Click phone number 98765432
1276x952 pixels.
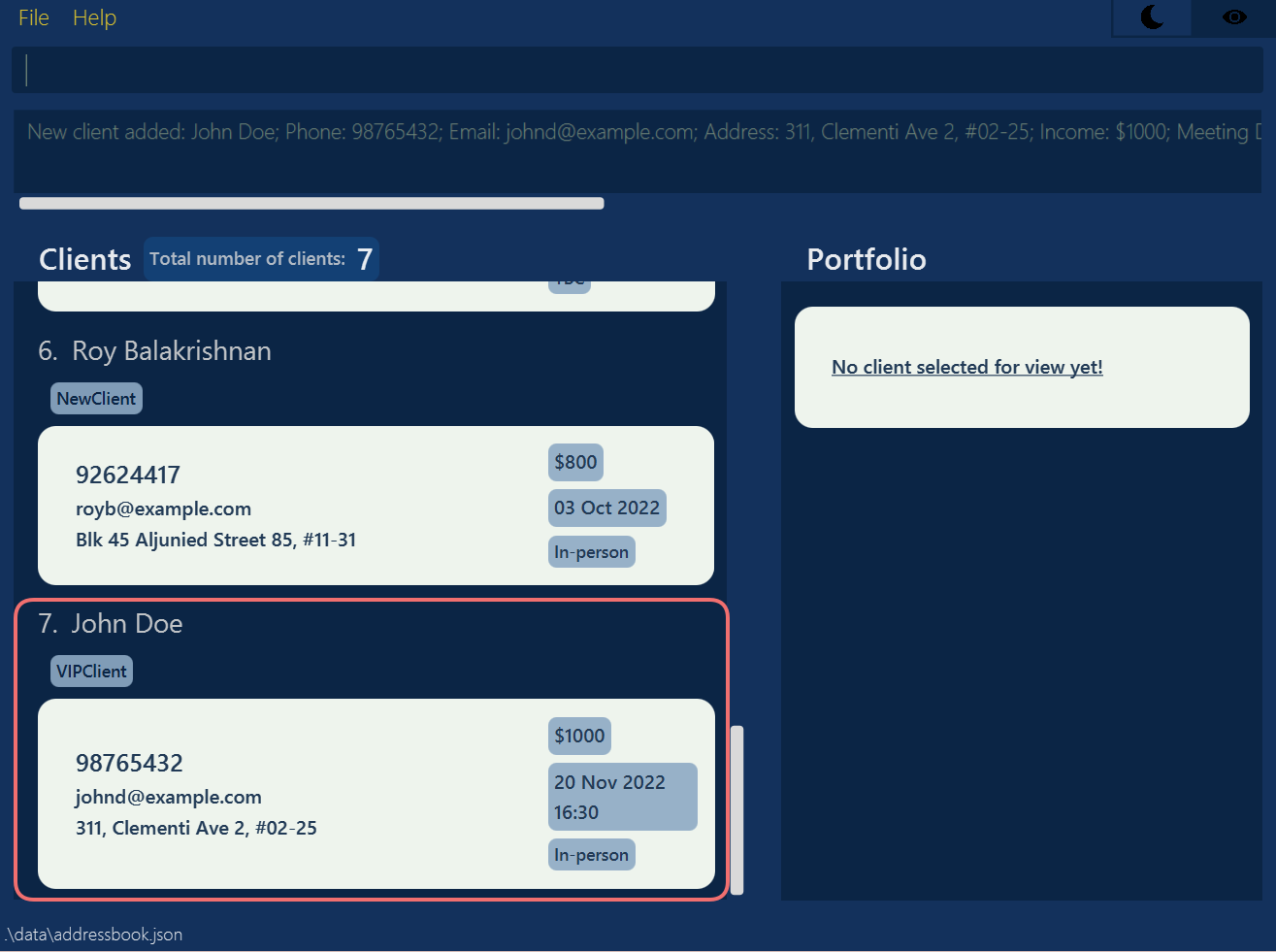coord(129,763)
